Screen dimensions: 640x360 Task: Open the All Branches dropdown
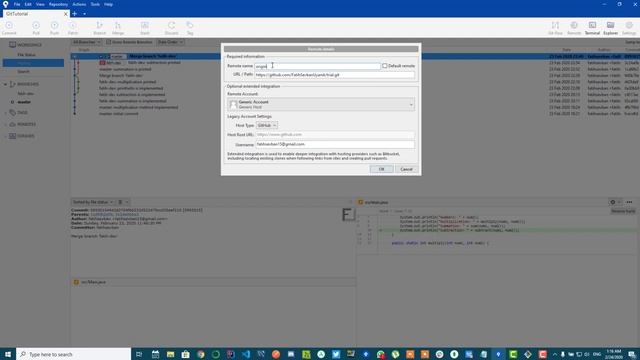pyautogui.click(x=86, y=42)
